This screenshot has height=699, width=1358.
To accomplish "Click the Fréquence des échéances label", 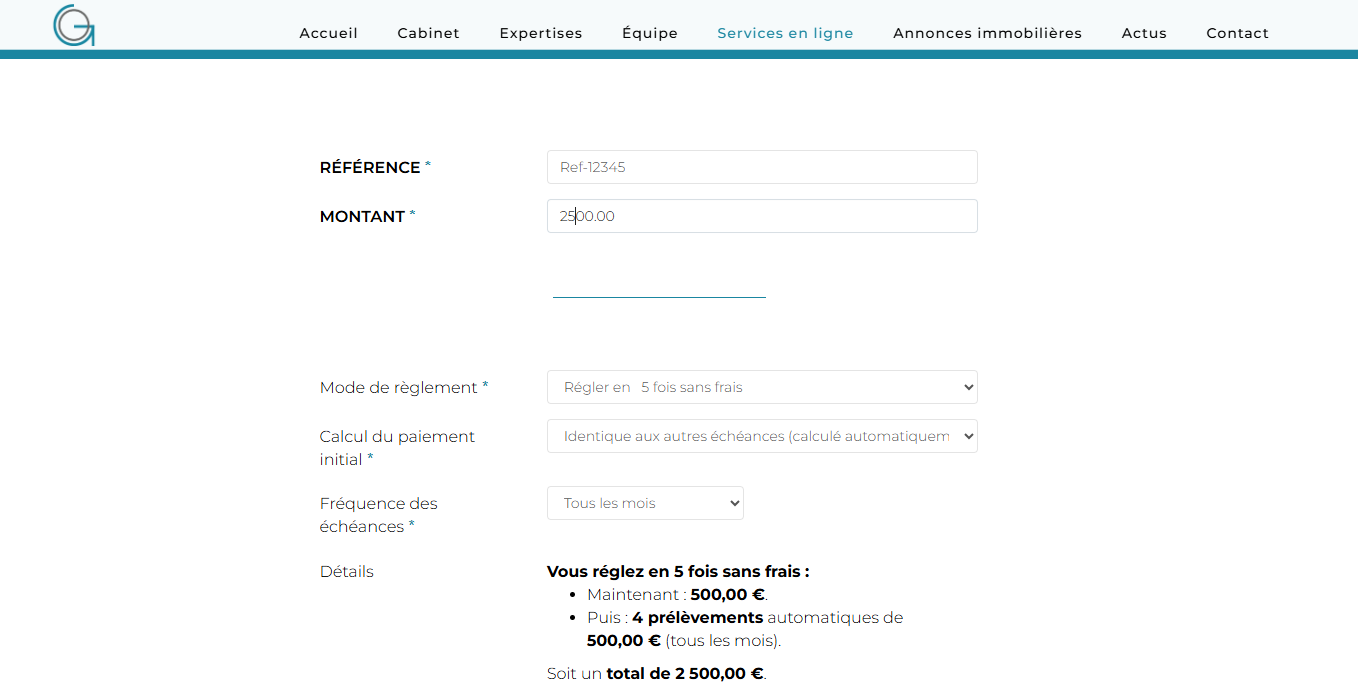I will (378, 515).
